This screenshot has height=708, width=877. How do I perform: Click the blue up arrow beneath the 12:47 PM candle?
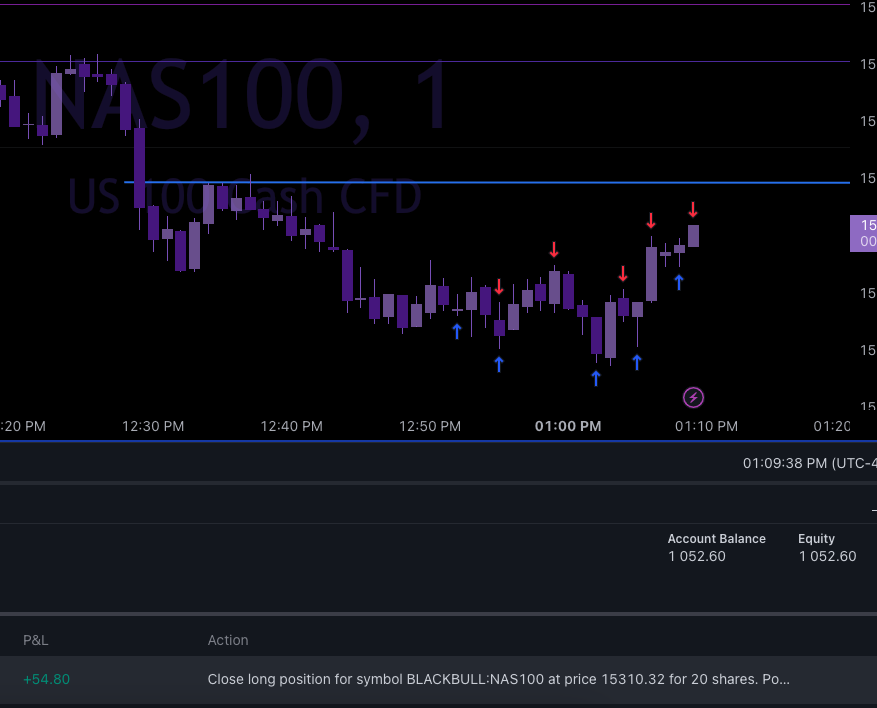tap(456, 331)
